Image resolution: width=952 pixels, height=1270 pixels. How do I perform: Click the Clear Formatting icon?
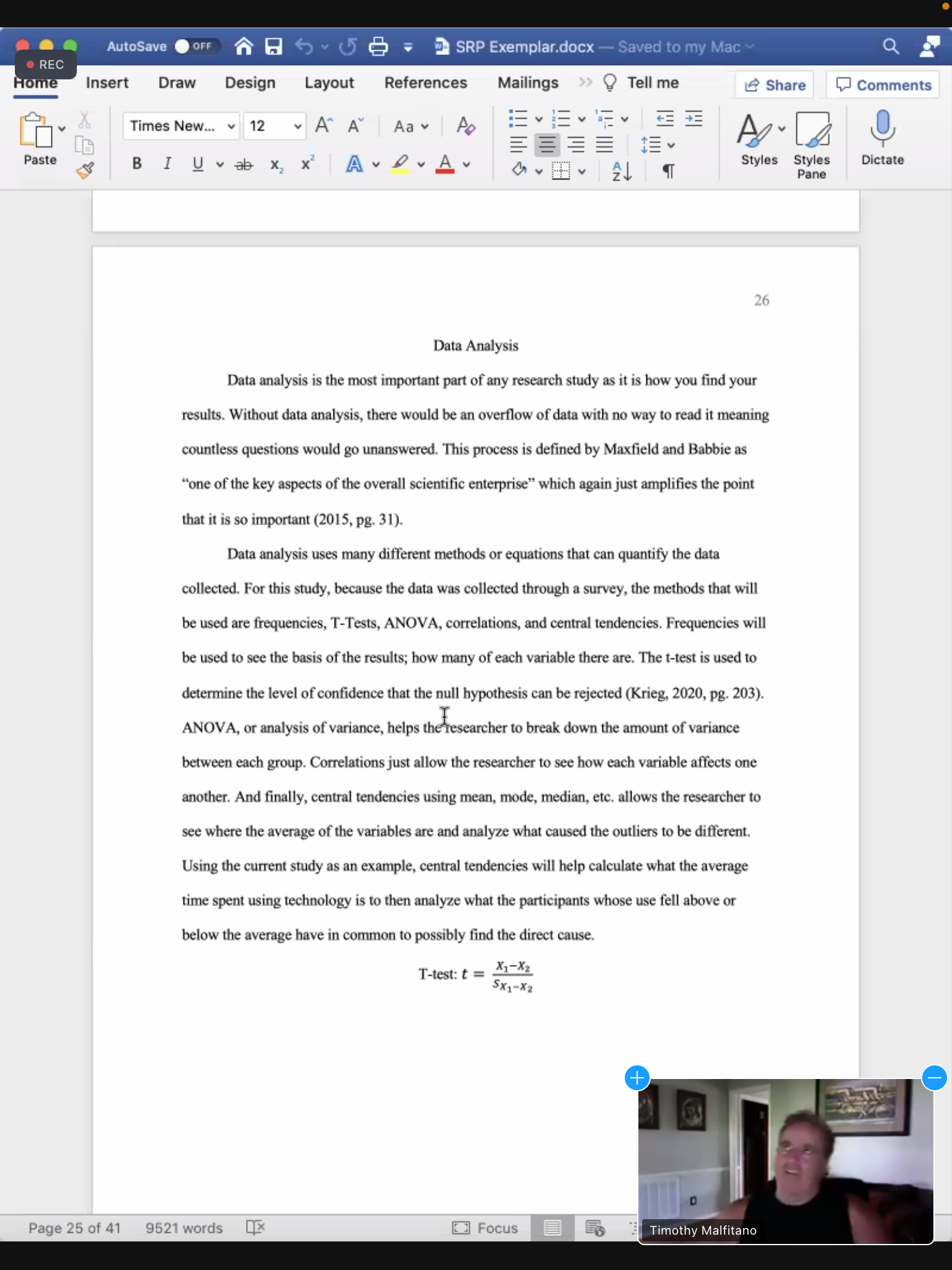coord(465,127)
